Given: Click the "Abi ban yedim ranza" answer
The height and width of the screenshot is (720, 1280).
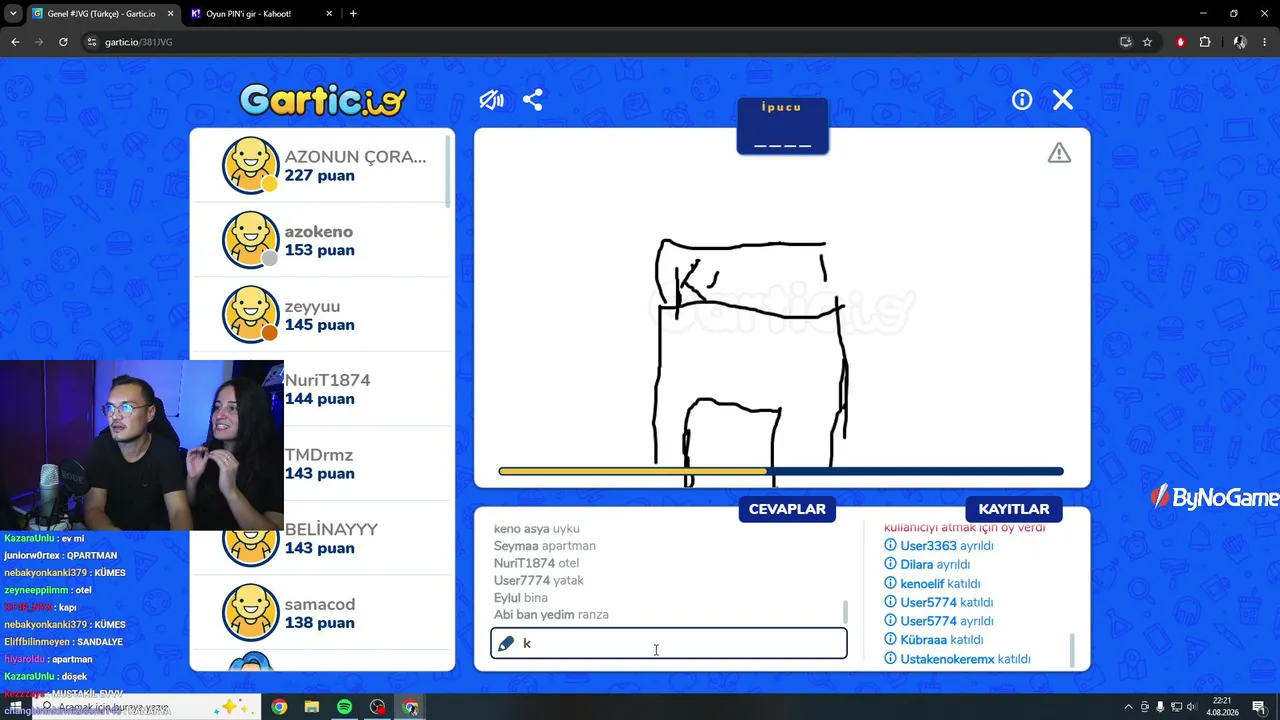Looking at the screenshot, I should tap(551, 615).
